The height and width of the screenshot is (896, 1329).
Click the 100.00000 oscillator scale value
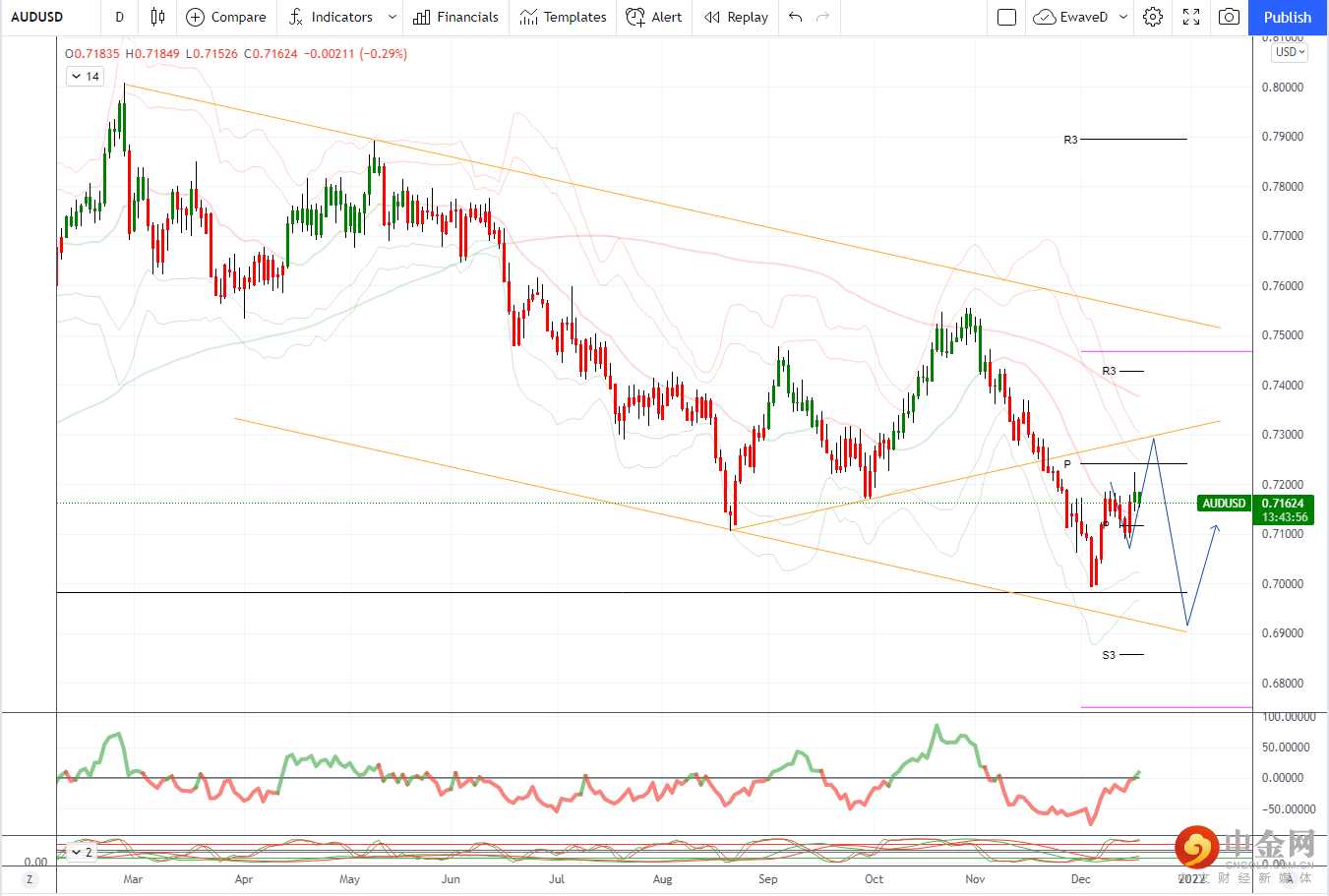(1289, 717)
